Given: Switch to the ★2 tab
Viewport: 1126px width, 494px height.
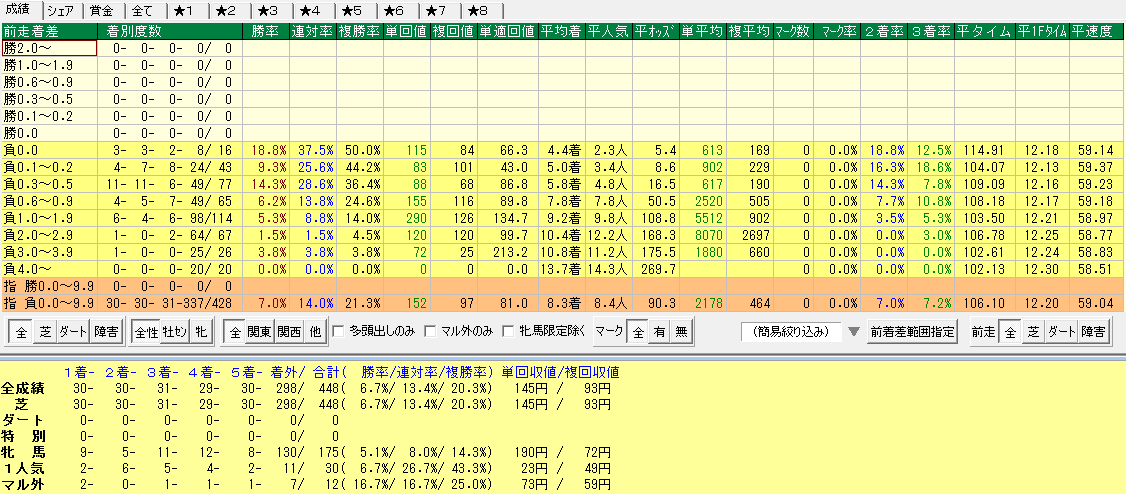Looking at the screenshot, I should (x=227, y=10).
